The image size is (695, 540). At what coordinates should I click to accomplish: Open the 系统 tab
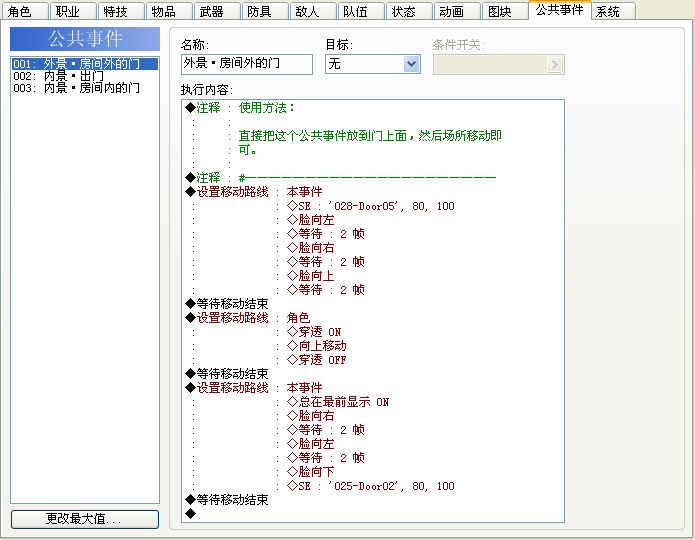(613, 11)
